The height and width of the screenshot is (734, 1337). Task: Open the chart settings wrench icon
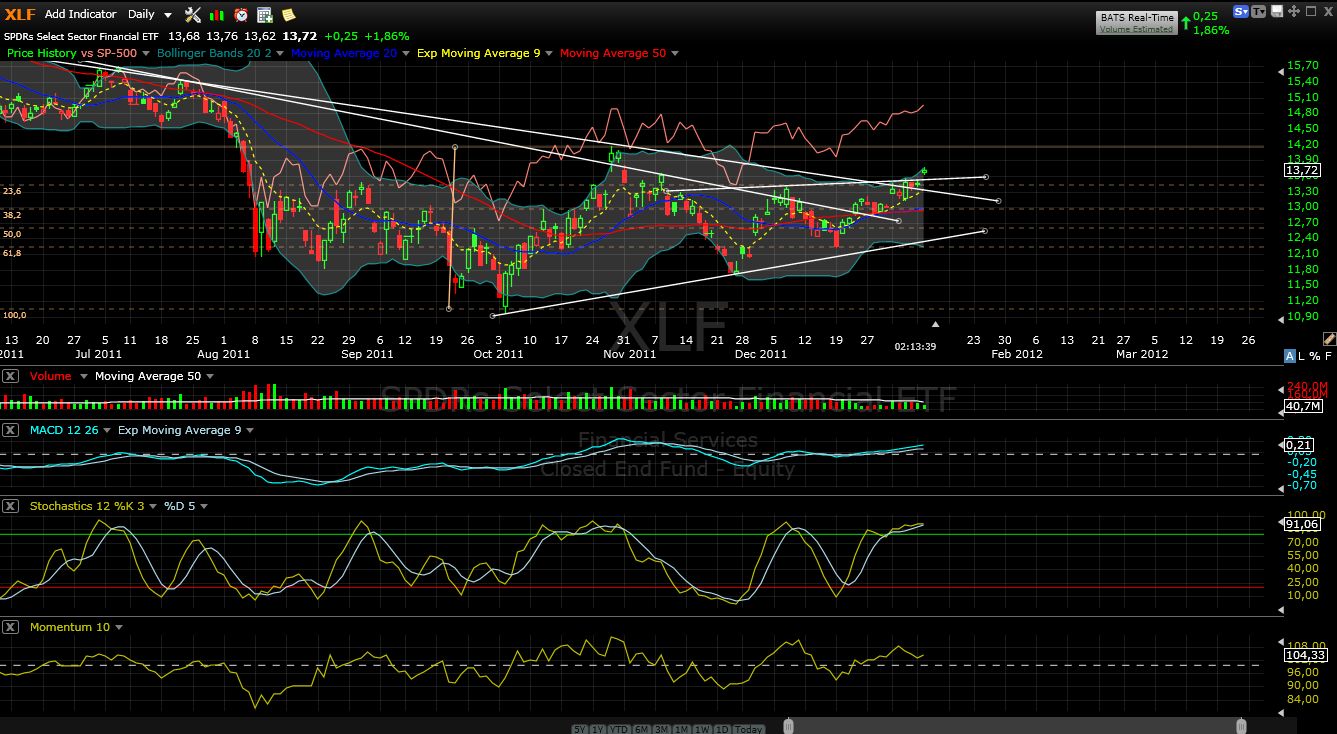(x=193, y=15)
